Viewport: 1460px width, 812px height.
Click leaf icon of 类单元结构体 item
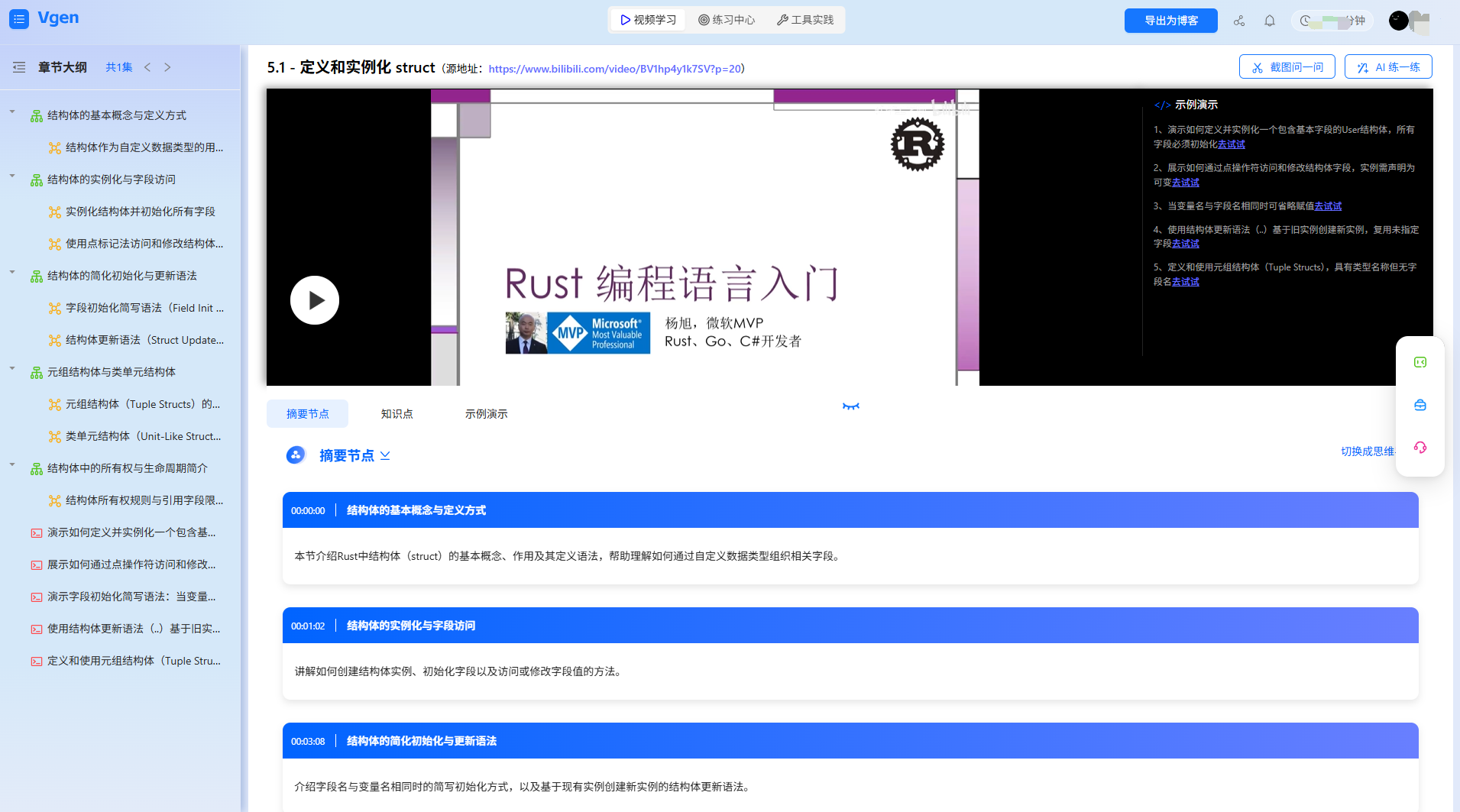(55, 436)
